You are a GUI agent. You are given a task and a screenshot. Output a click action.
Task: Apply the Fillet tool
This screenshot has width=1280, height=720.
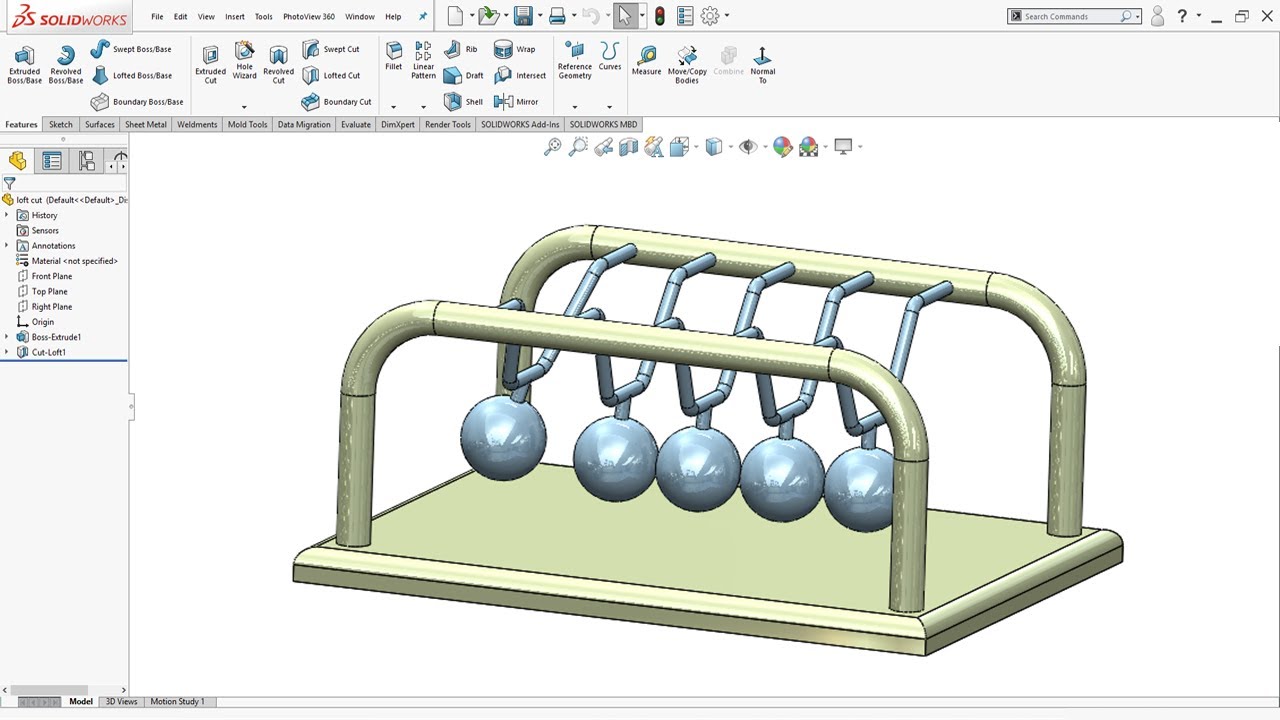click(394, 57)
